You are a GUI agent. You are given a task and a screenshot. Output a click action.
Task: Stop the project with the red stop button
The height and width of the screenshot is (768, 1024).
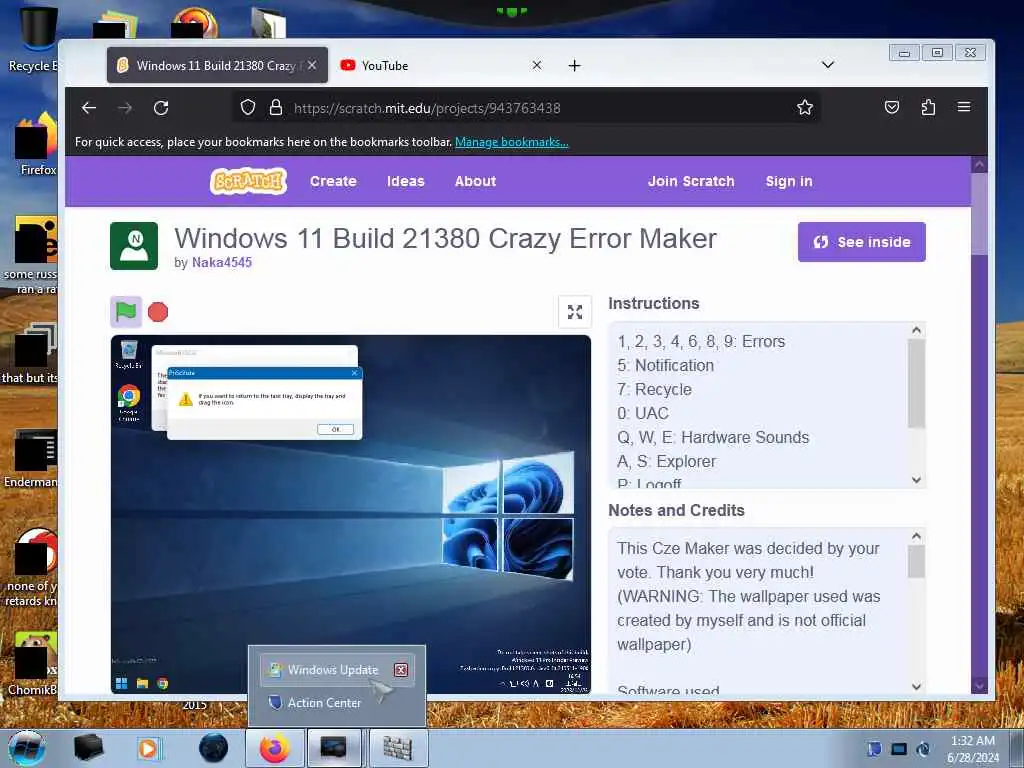[x=157, y=312]
